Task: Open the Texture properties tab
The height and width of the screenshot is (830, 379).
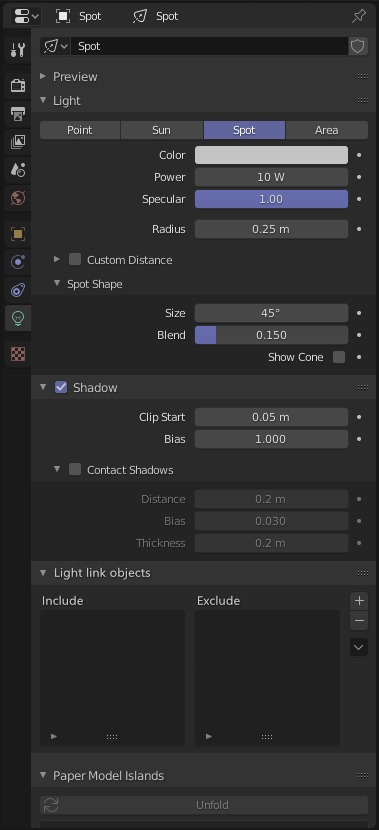Action: point(18,354)
